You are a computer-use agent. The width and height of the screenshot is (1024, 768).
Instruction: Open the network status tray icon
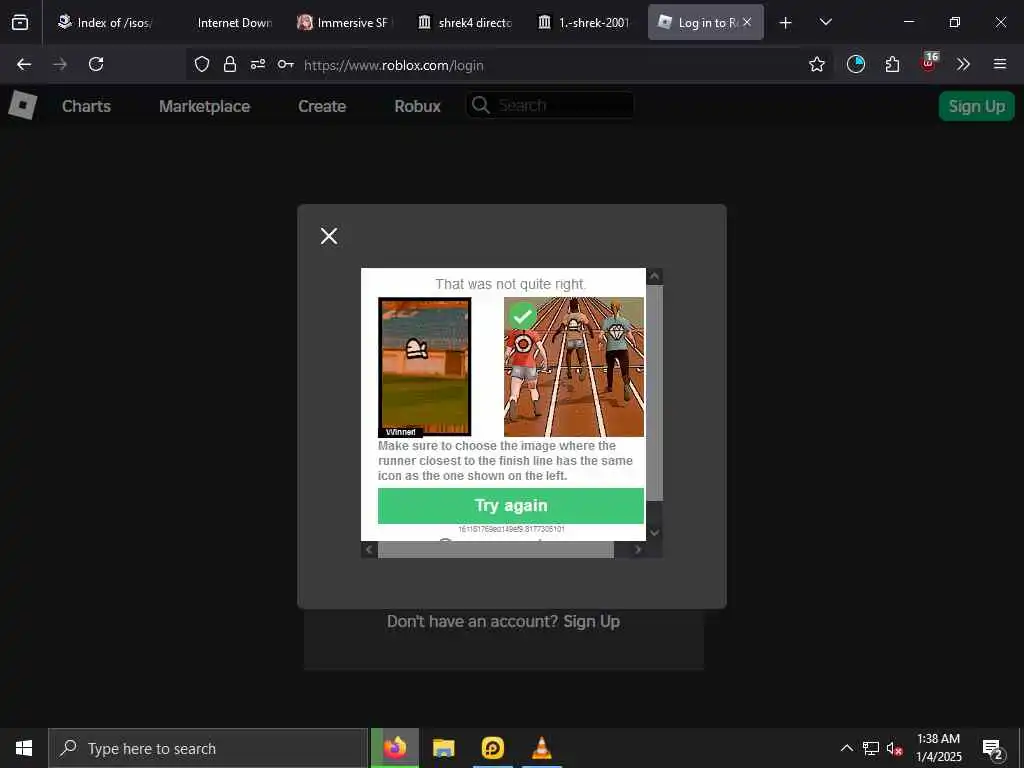[871, 748]
